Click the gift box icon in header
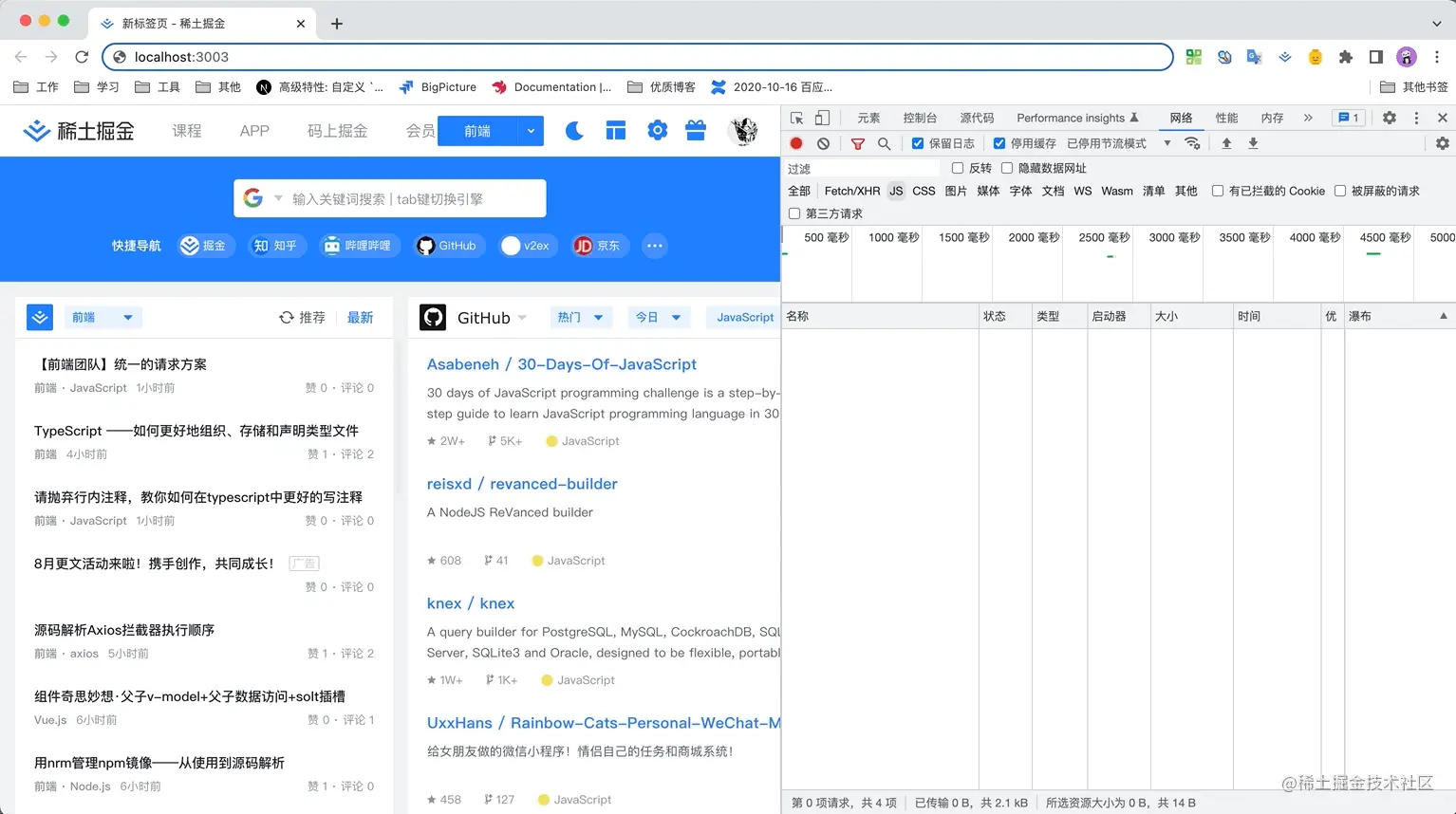This screenshot has width=1456, height=814. pyautogui.click(x=696, y=131)
